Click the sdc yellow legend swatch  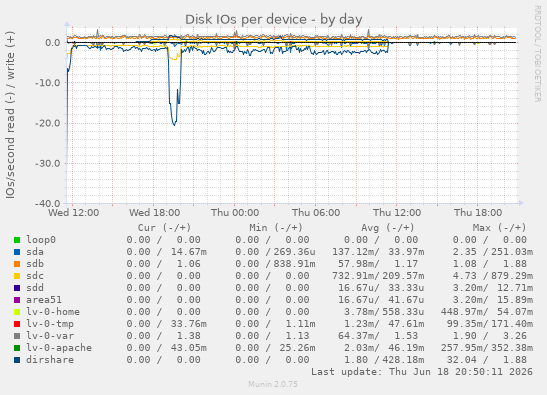click(17, 276)
